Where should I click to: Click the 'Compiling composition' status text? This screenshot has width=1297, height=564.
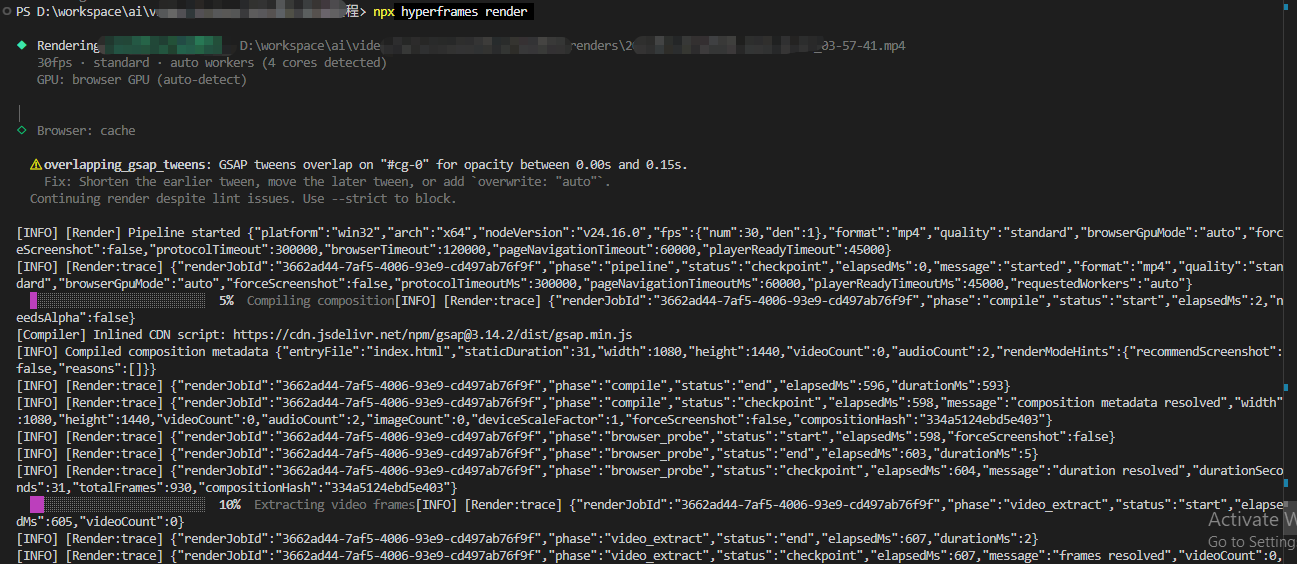[321, 300]
